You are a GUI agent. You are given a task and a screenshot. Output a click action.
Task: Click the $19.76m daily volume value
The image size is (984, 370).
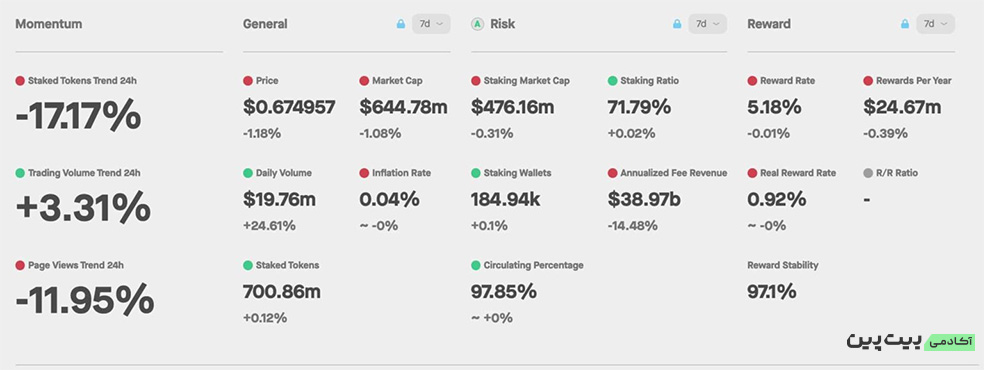point(280,199)
